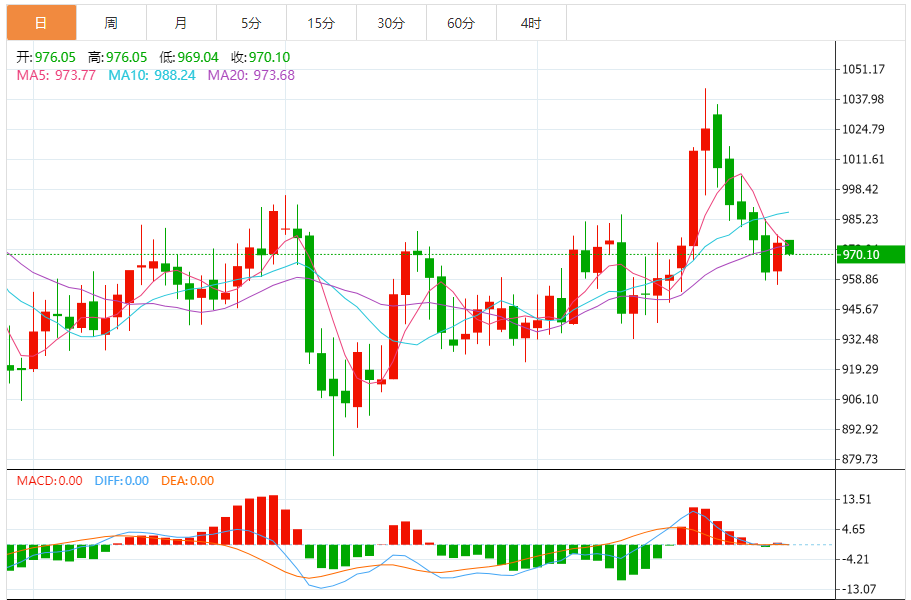Click the 13.51 MACD axis label
This screenshot has width=911, height=600.
857,500
